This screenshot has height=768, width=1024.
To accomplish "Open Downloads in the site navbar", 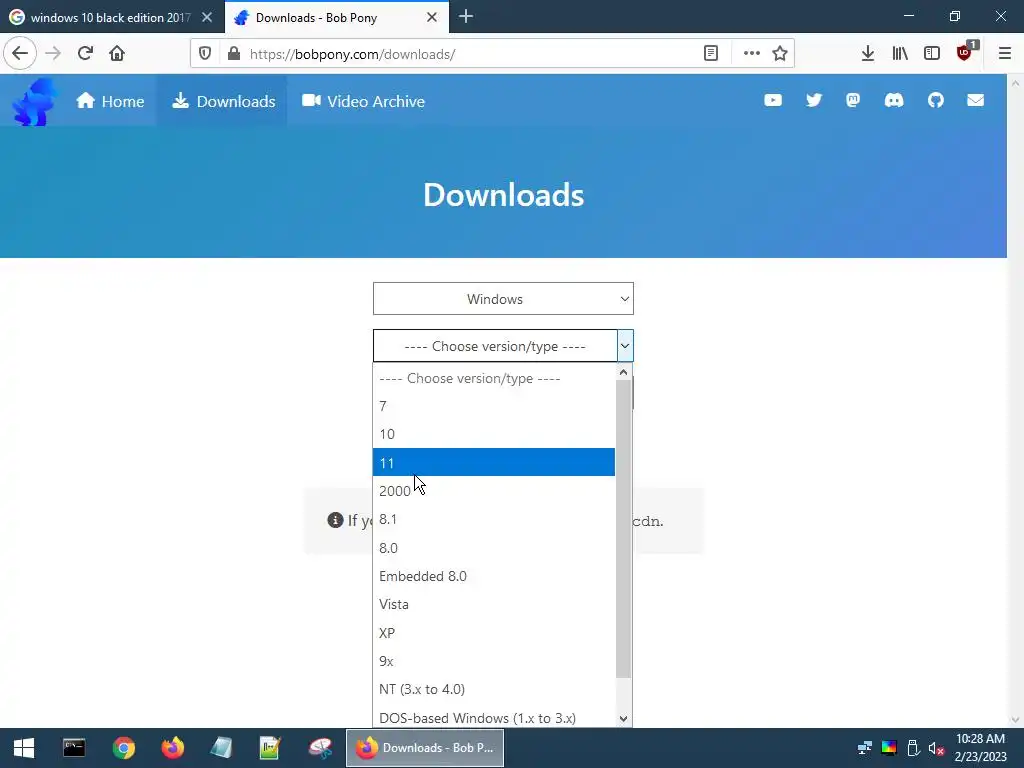I will (224, 101).
